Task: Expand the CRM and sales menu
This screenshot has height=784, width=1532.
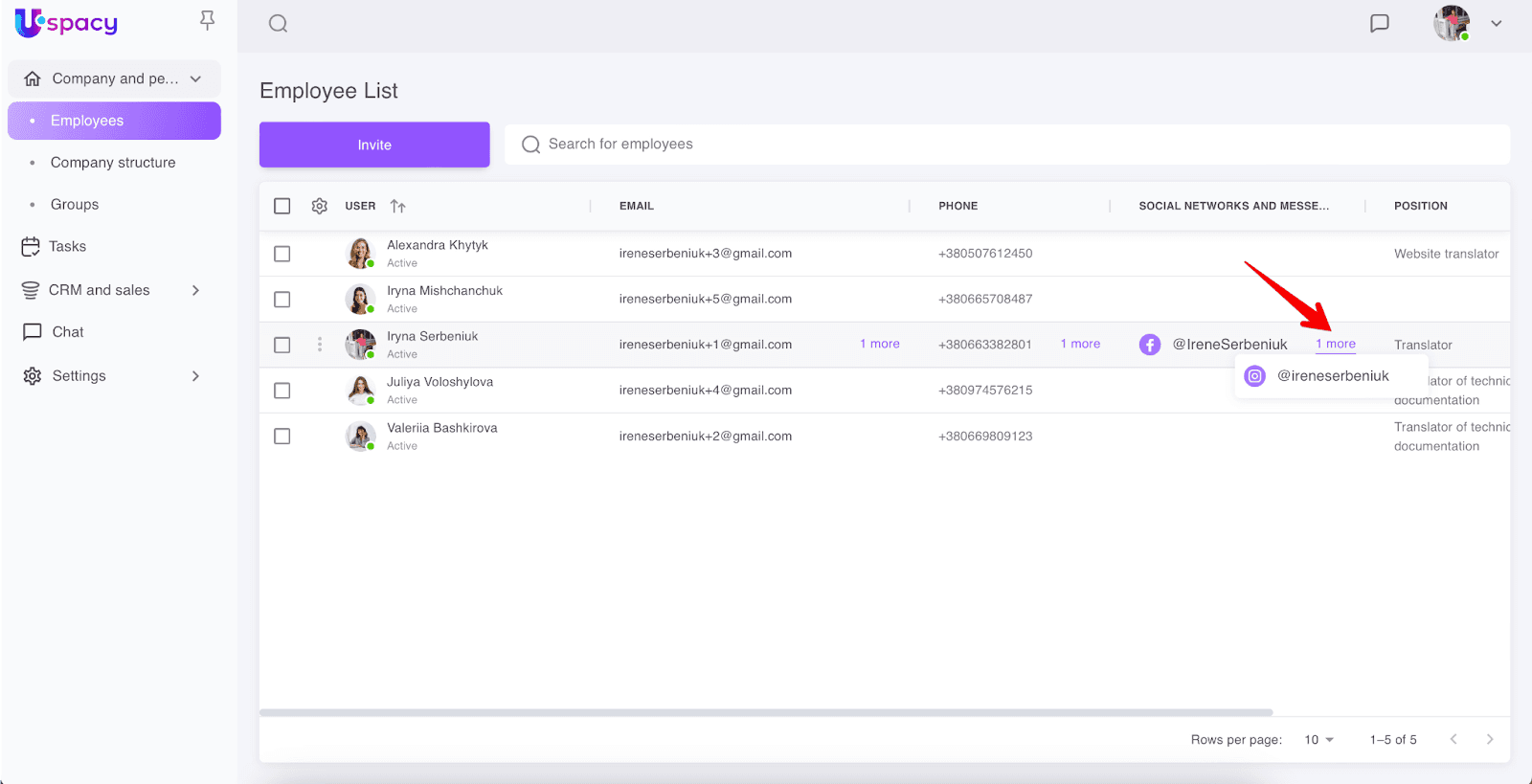Action: (195, 290)
